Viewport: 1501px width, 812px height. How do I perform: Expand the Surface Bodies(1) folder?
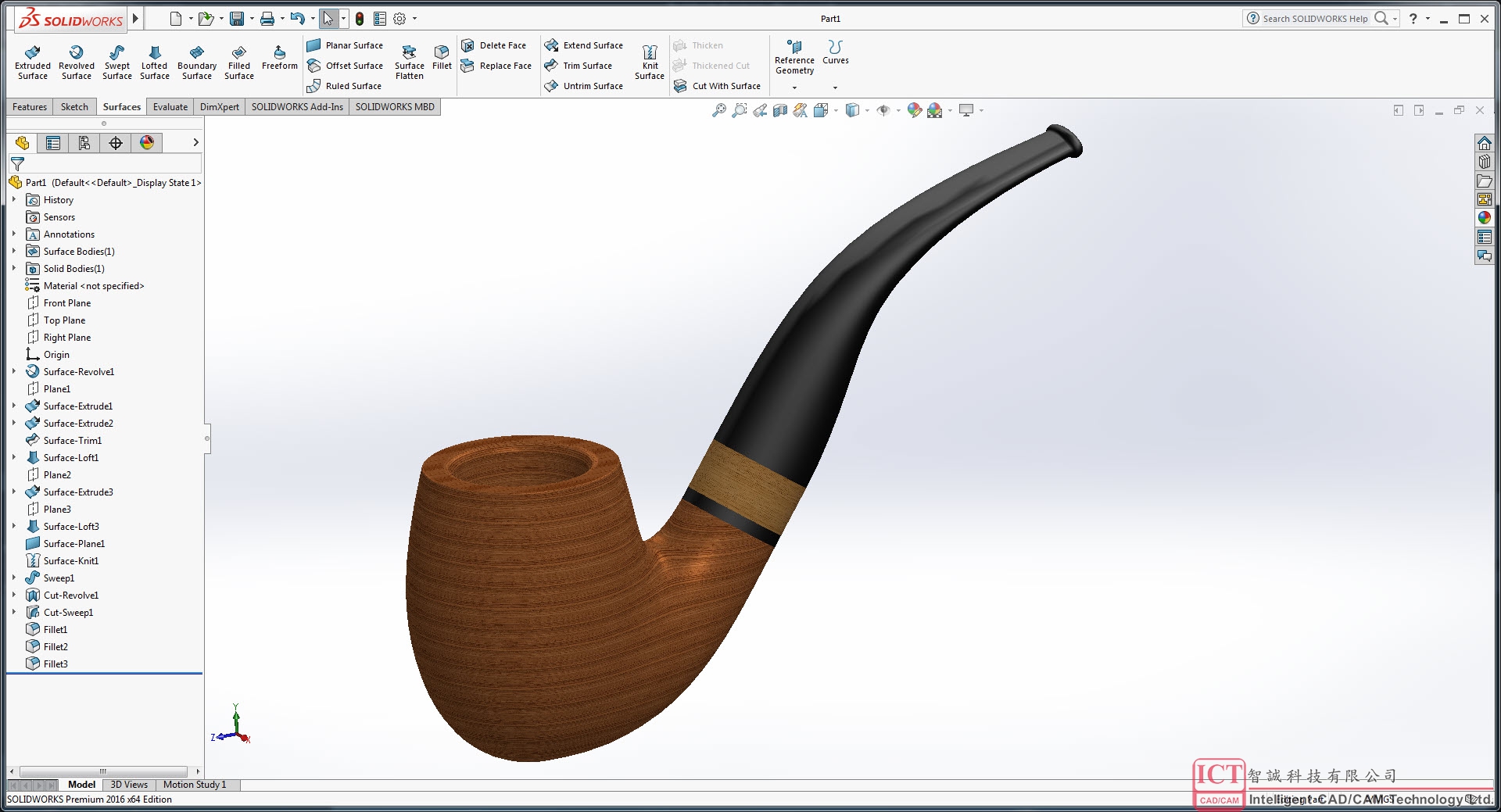click(x=14, y=252)
